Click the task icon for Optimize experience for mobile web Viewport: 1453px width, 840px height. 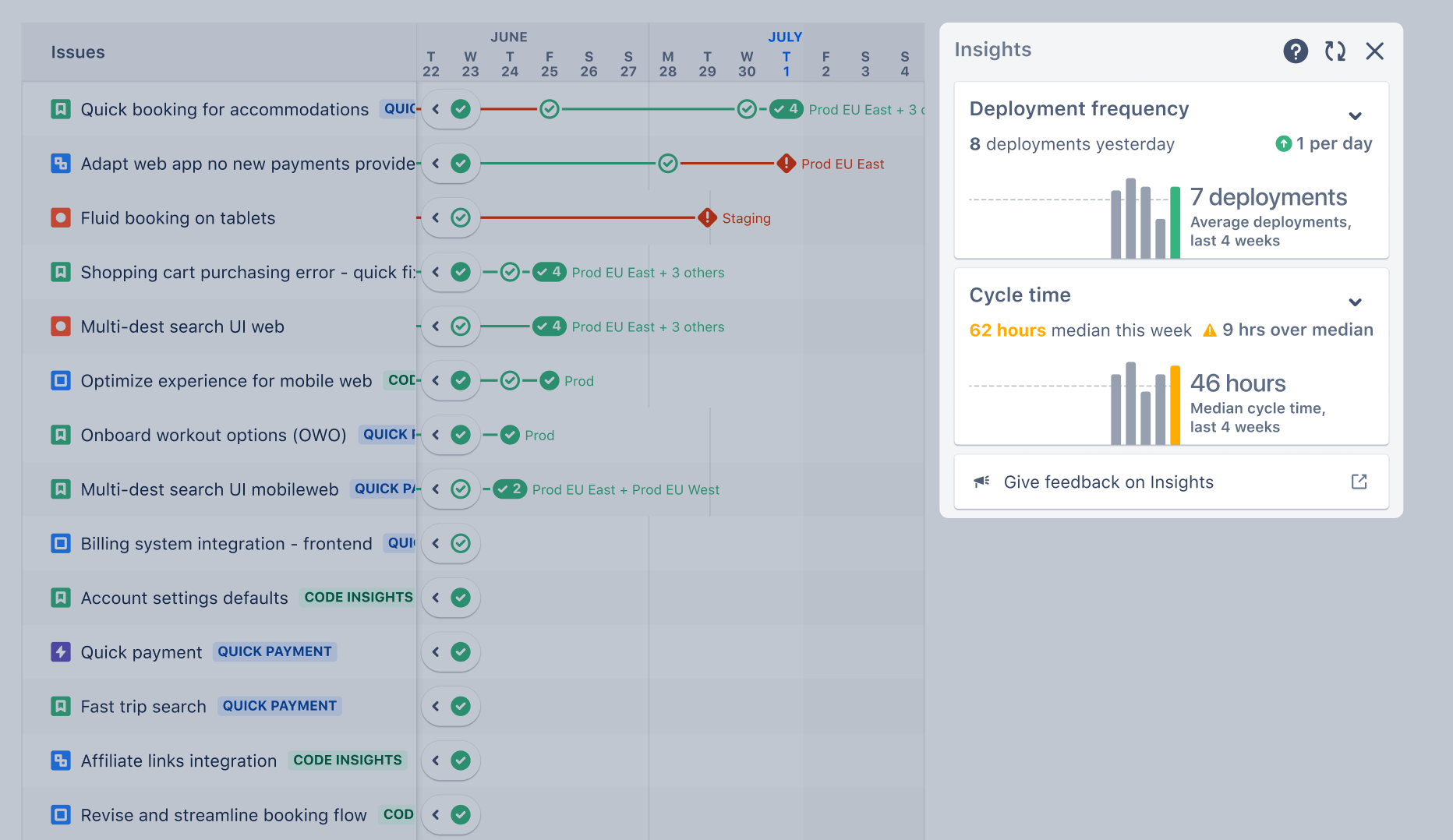click(x=61, y=381)
